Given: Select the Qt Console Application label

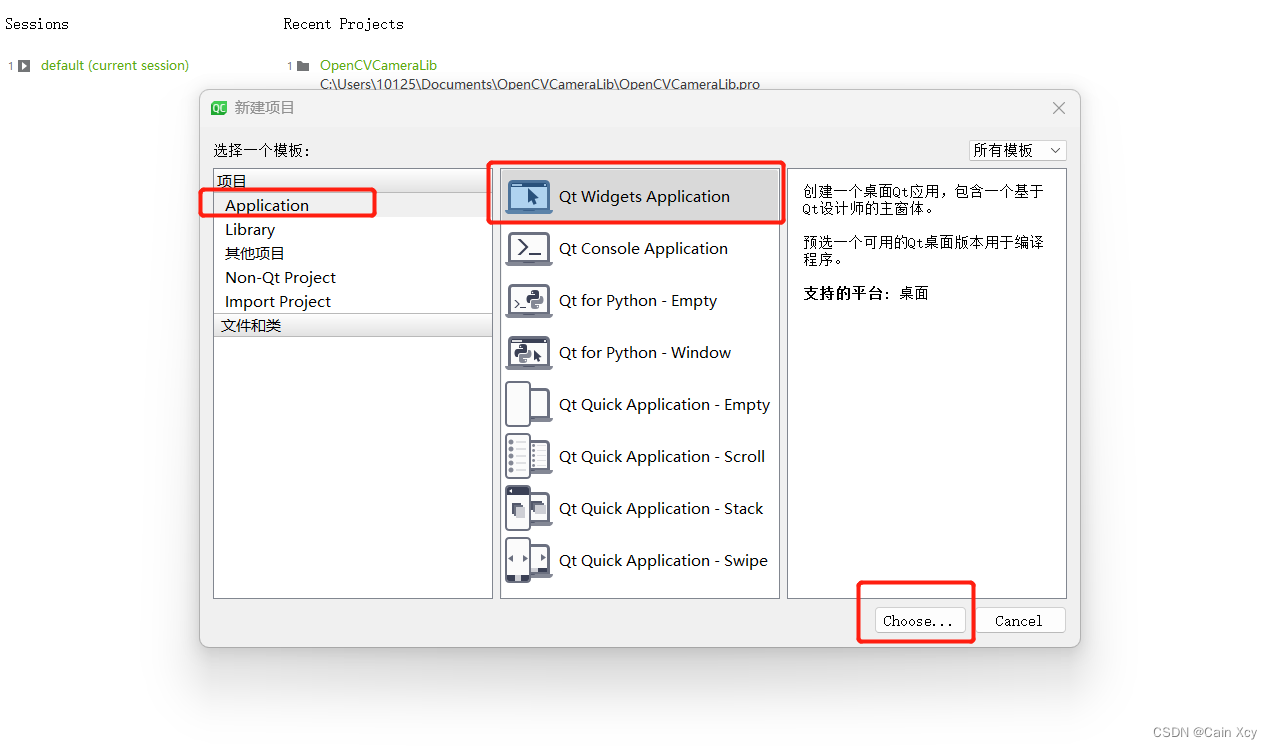Looking at the screenshot, I should 643,248.
